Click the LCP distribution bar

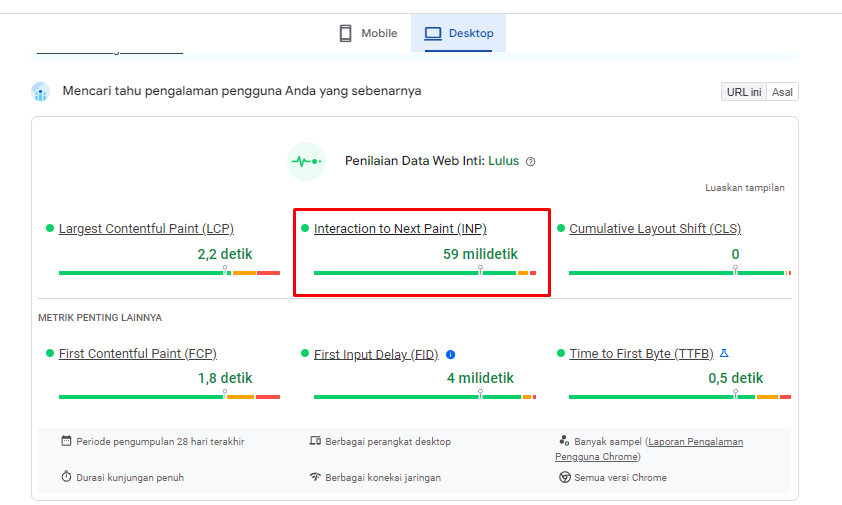(170, 273)
